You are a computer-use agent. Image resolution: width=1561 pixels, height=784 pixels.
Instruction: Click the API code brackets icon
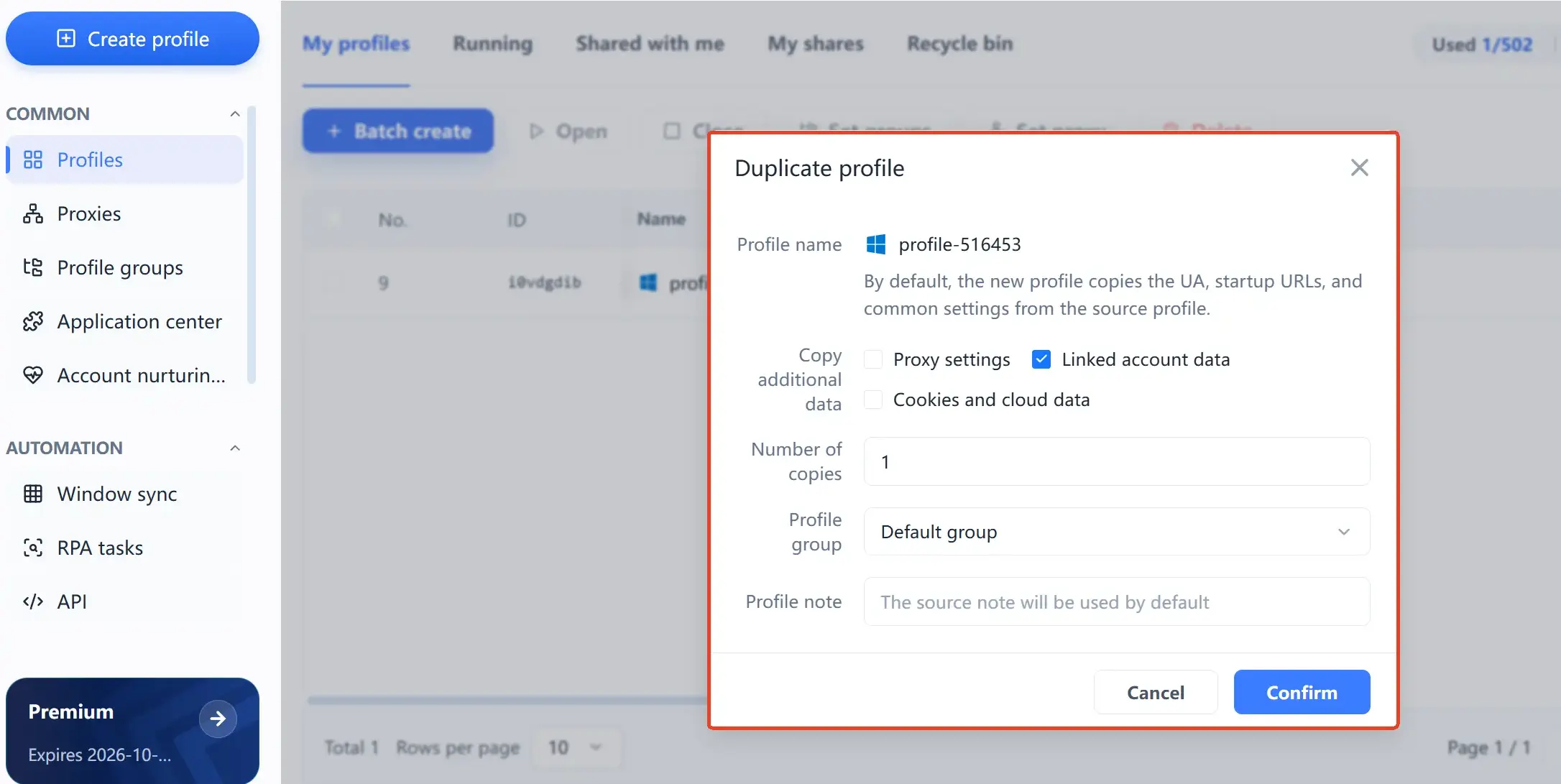pos(33,601)
